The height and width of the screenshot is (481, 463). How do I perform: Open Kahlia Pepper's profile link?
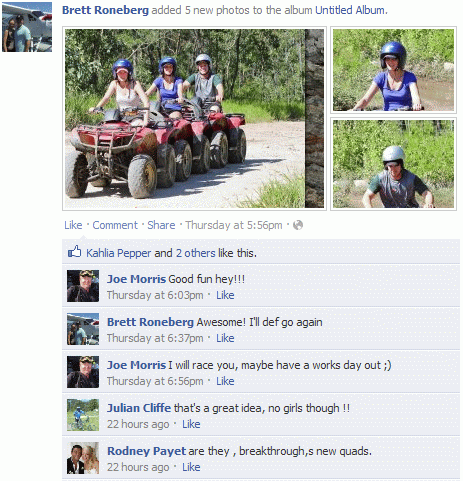tap(119, 253)
